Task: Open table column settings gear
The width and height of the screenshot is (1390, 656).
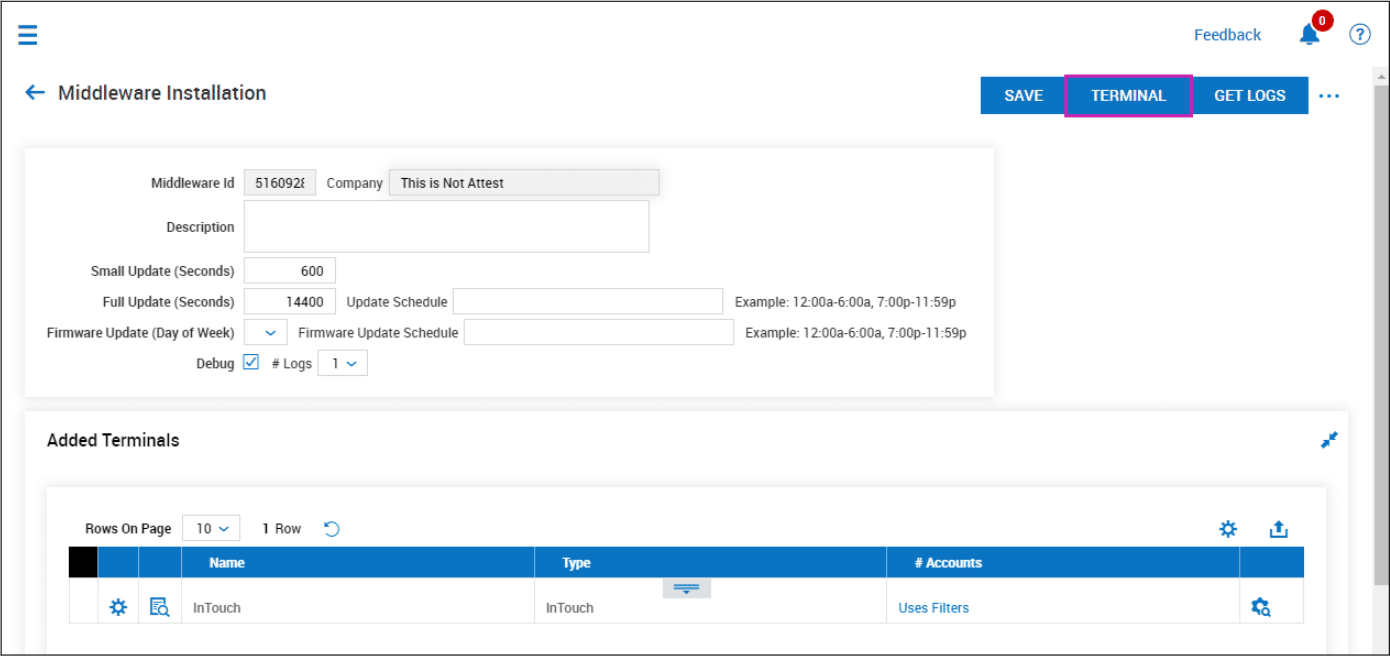Action: coord(1228,529)
